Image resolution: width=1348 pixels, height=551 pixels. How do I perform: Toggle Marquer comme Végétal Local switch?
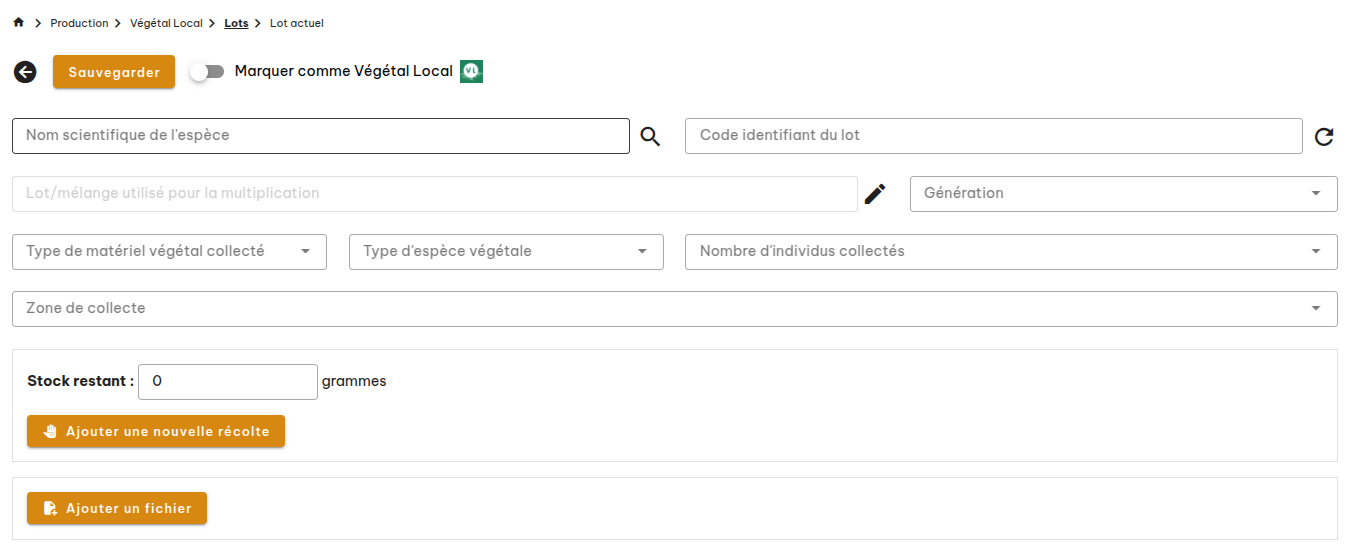[207, 72]
